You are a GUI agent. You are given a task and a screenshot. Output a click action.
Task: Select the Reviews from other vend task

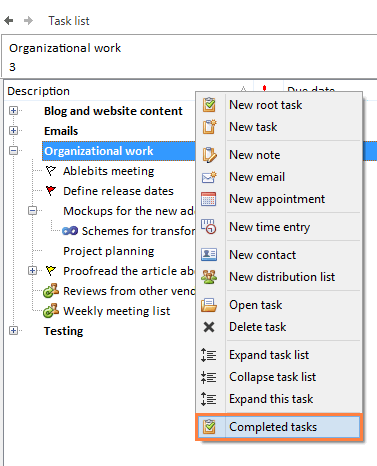pyautogui.click(x=129, y=291)
